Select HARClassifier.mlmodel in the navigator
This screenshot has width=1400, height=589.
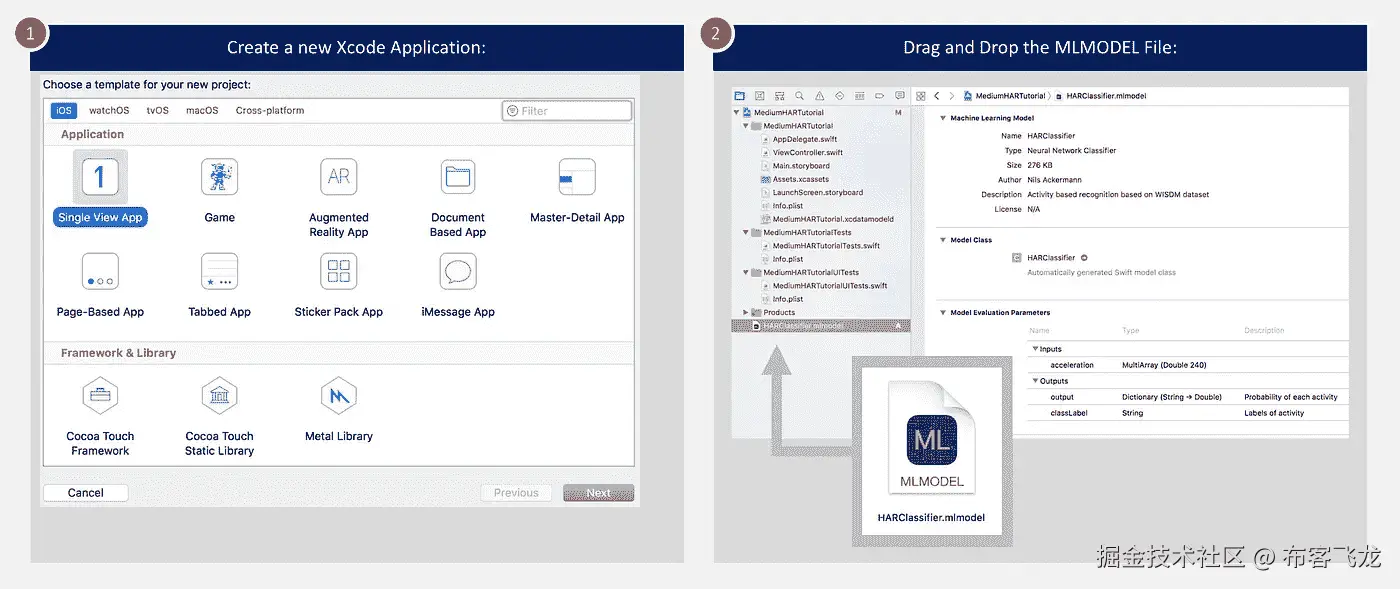coord(820,325)
